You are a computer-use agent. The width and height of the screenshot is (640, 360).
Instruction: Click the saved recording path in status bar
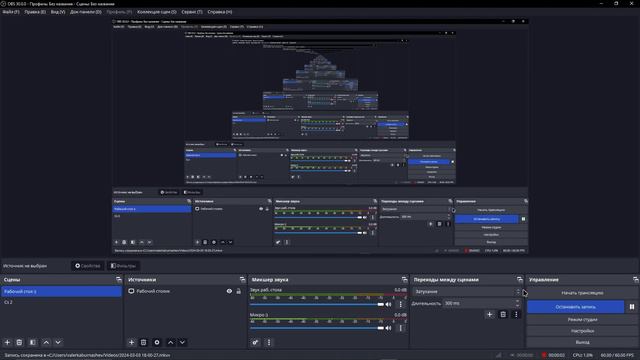[87, 355]
